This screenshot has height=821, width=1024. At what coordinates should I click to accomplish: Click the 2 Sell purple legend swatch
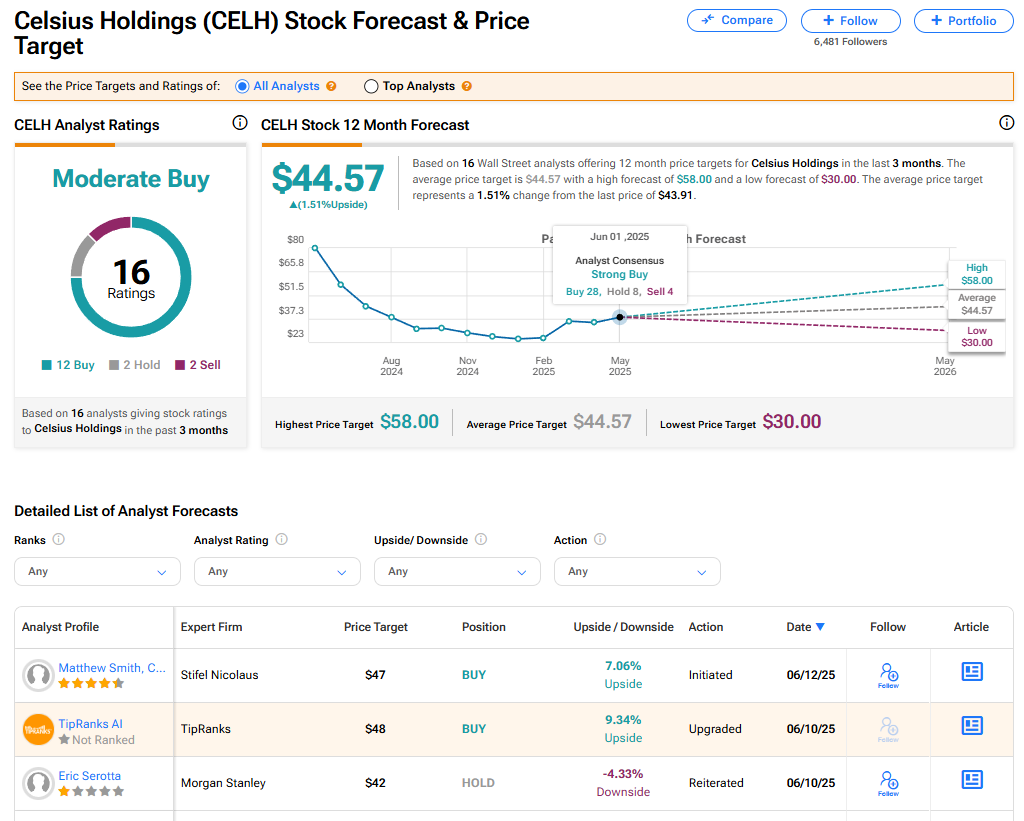coord(180,365)
